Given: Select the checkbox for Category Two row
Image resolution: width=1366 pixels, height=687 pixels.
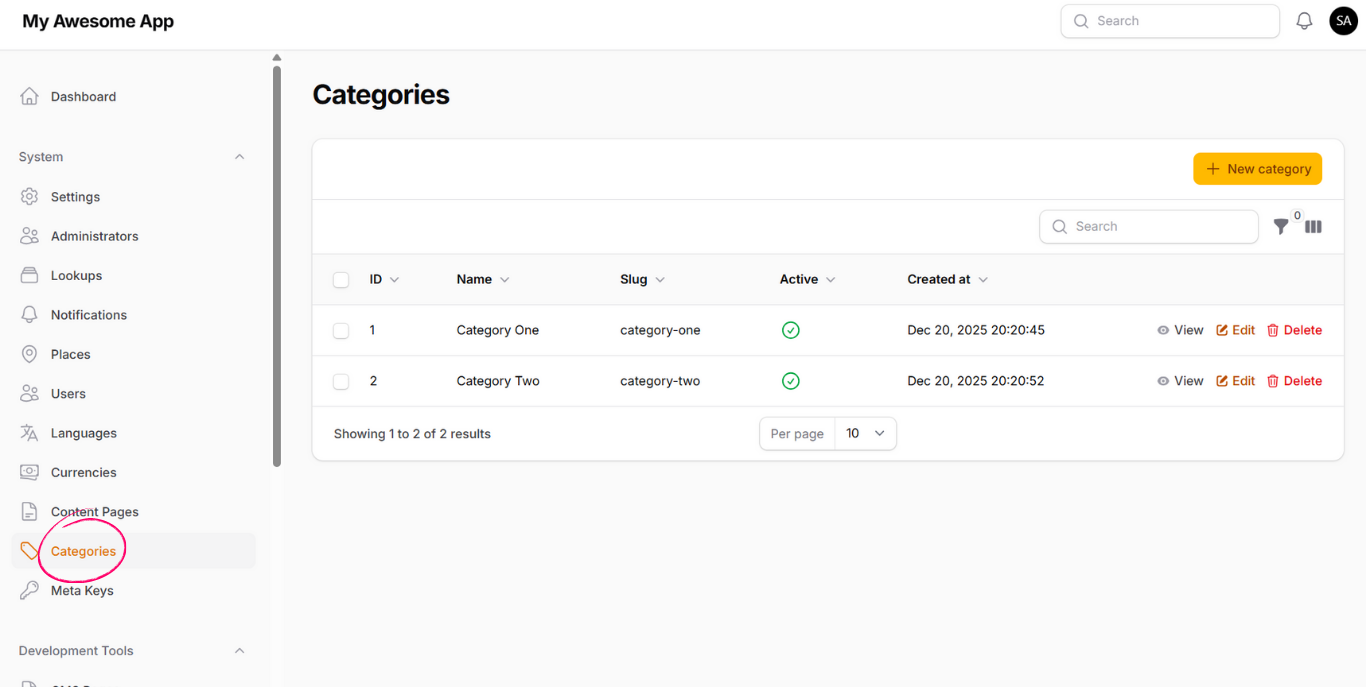Looking at the screenshot, I should [341, 381].
